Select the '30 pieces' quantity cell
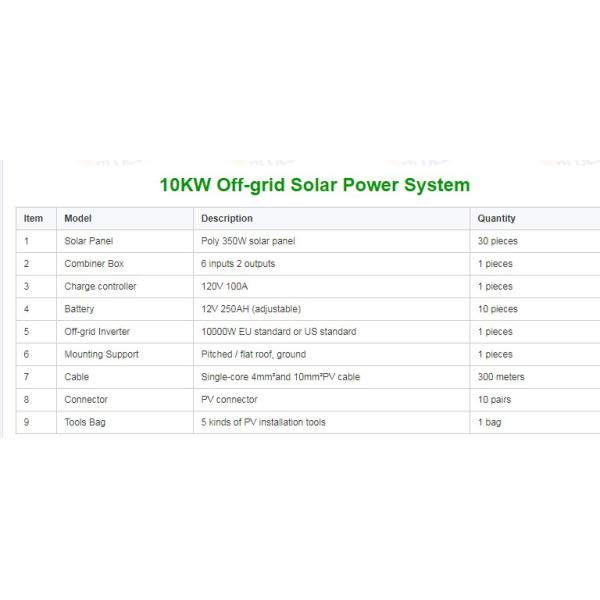This screenshot has height=600, width=600. pos(498,241)
